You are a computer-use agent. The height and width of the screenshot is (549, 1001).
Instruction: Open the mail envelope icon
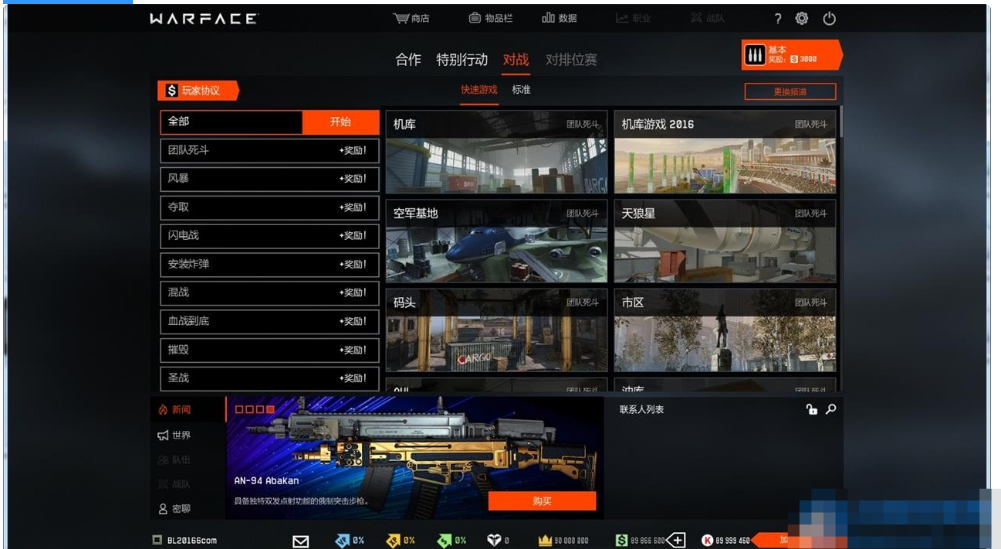[x=300, y=541]
